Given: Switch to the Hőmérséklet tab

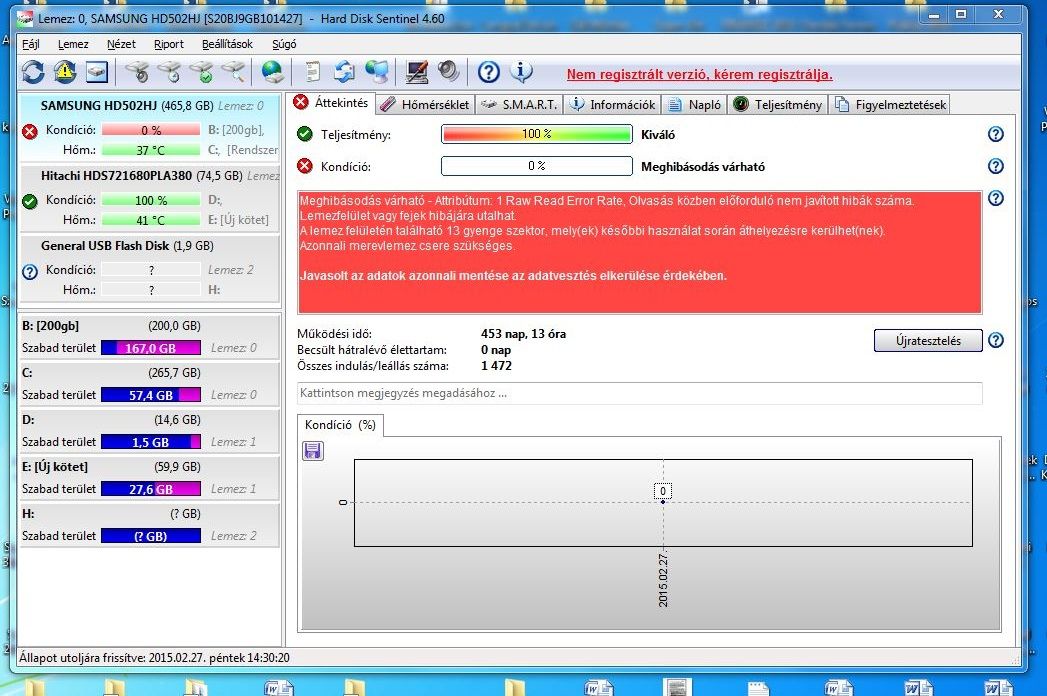Looking at the screenshot, I should tap(425, 104).
